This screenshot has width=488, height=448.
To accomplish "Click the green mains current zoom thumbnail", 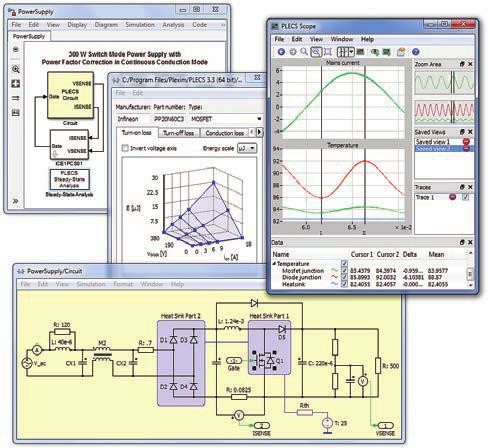I will click(x=444, y=82).
